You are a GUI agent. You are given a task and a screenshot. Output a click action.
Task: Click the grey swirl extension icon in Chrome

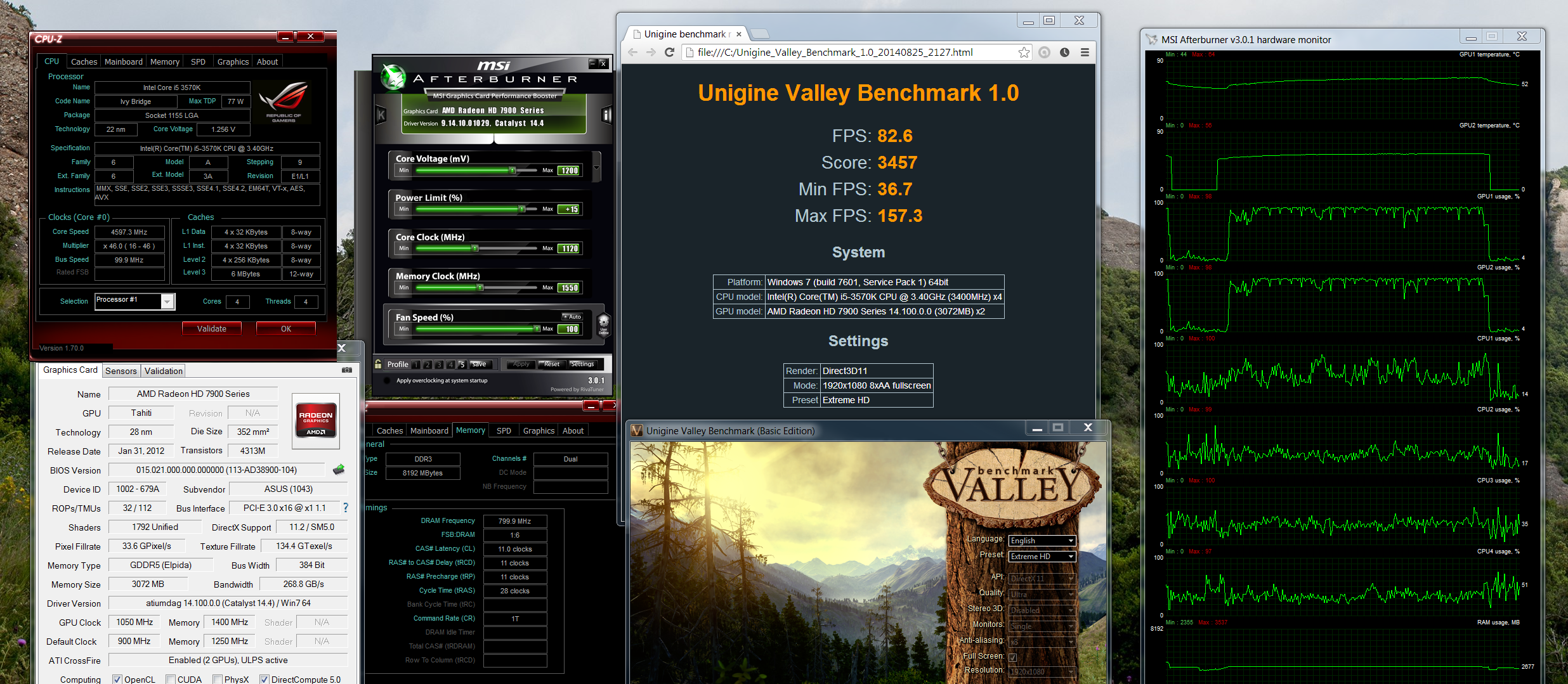[1044, 53]
